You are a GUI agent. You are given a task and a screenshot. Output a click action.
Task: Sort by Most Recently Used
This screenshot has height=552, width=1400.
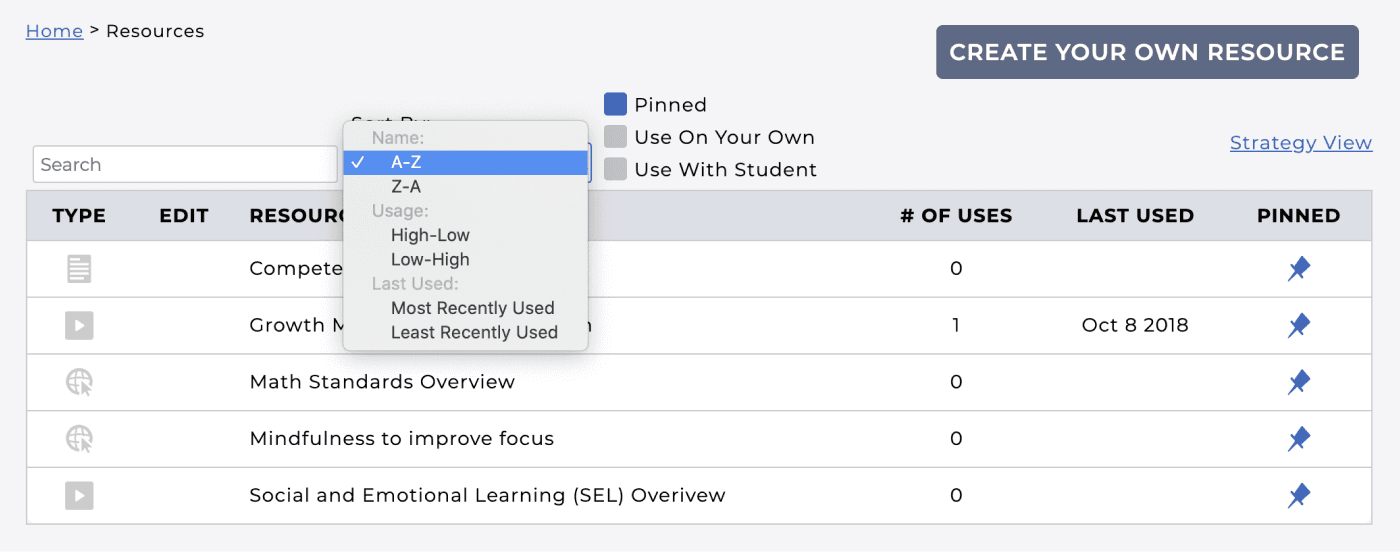[x=472, y=308]
